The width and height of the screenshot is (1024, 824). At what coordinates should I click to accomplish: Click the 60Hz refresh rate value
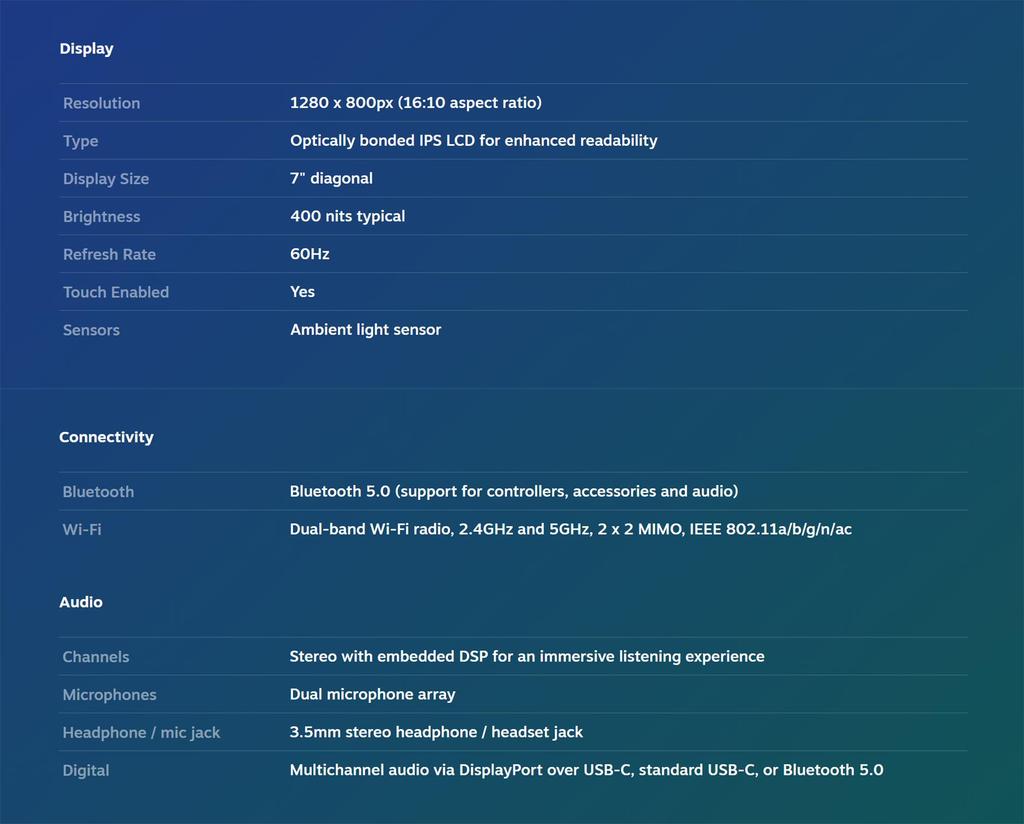(x=309, y=255)
